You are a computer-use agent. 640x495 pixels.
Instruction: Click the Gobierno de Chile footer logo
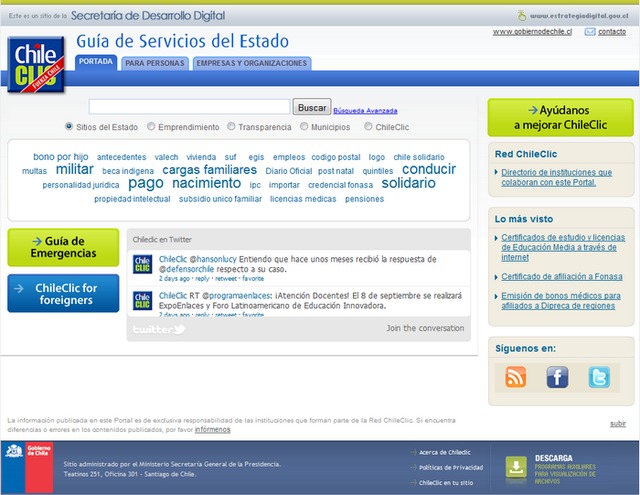click(29, 467)
